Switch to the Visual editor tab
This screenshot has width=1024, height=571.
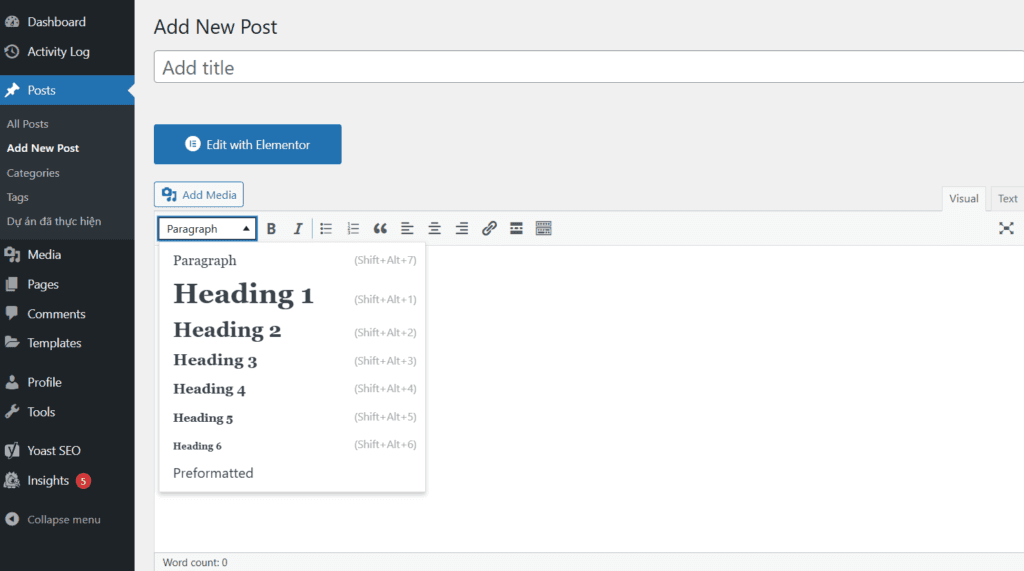click(963, 199)
